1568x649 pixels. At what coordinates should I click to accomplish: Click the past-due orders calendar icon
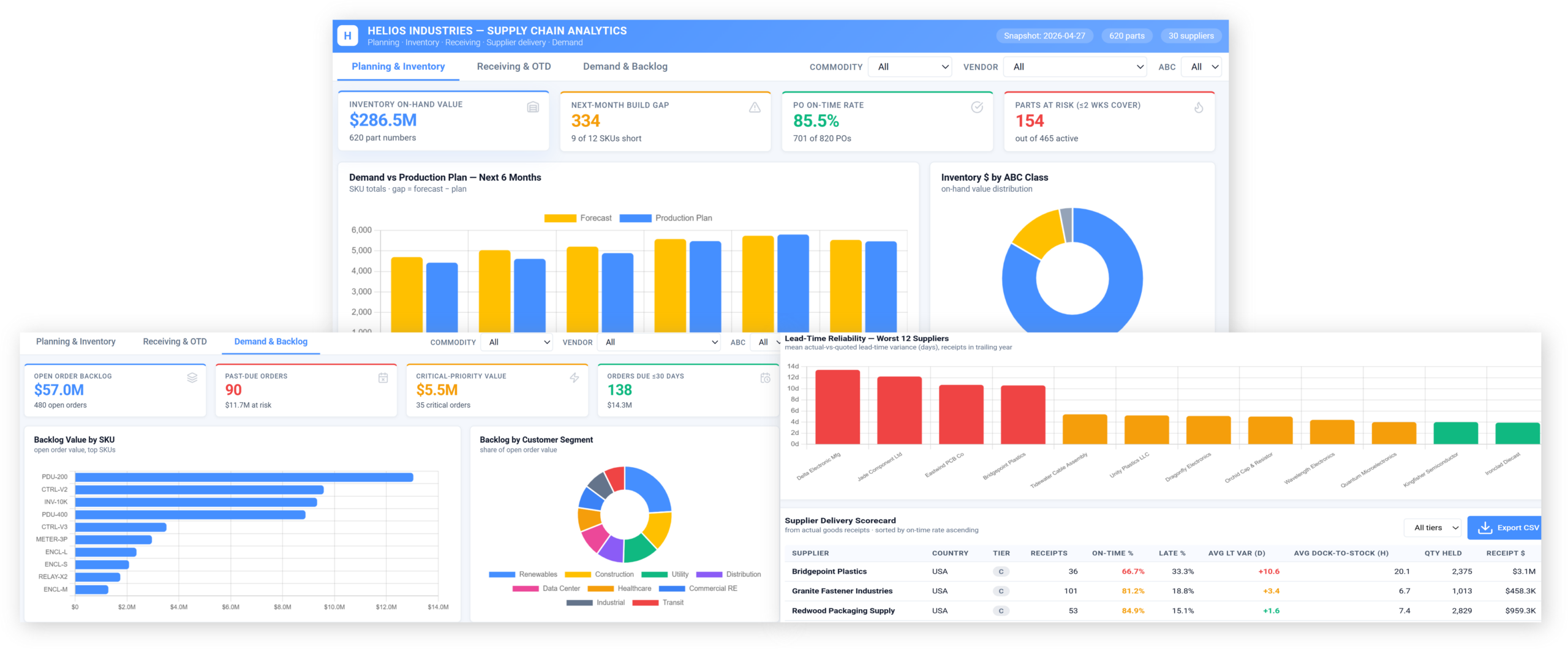click(383, 378)
